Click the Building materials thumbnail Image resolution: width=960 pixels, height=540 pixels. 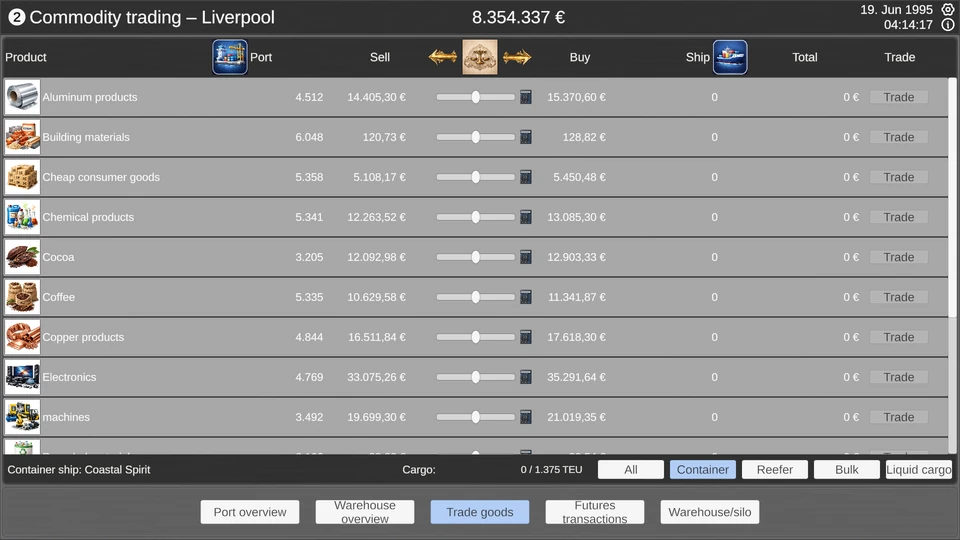23,137
